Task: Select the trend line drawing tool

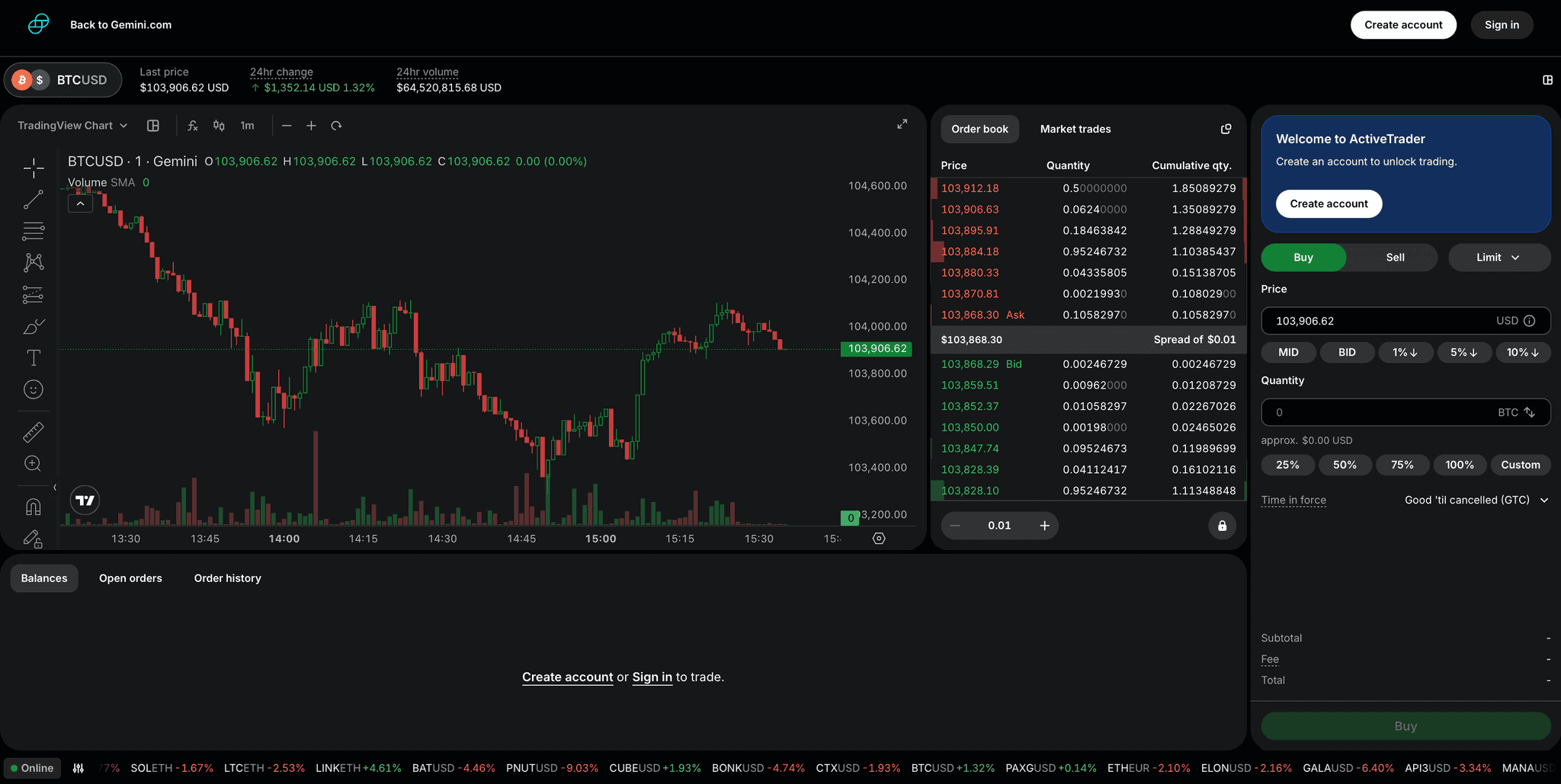Action: pos(34,199)
